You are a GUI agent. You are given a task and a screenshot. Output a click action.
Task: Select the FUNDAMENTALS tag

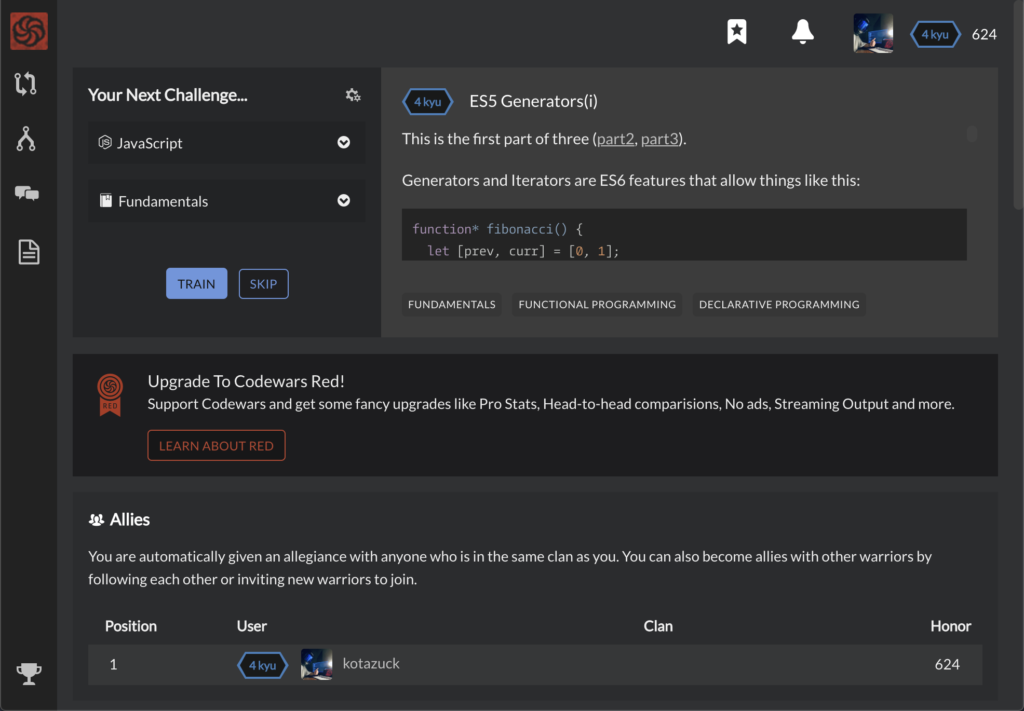point(451,304)
